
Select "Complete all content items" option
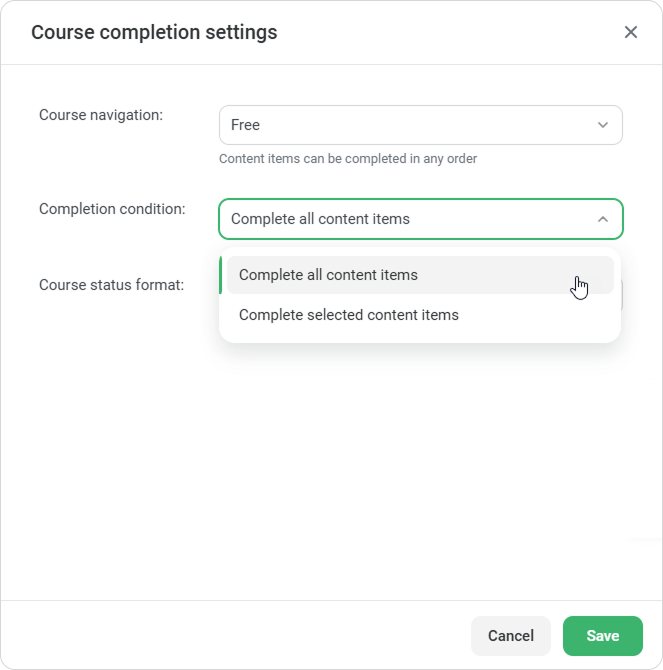(328, 275)
